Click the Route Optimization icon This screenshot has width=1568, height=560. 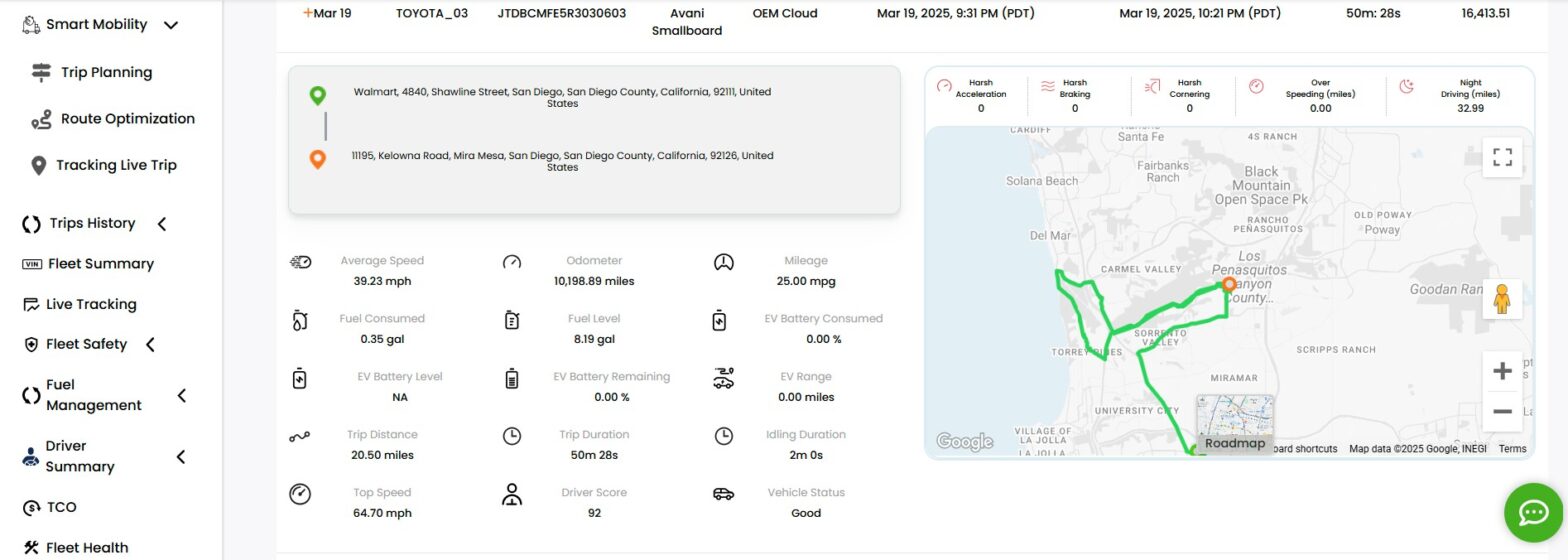tap(41, 120)
